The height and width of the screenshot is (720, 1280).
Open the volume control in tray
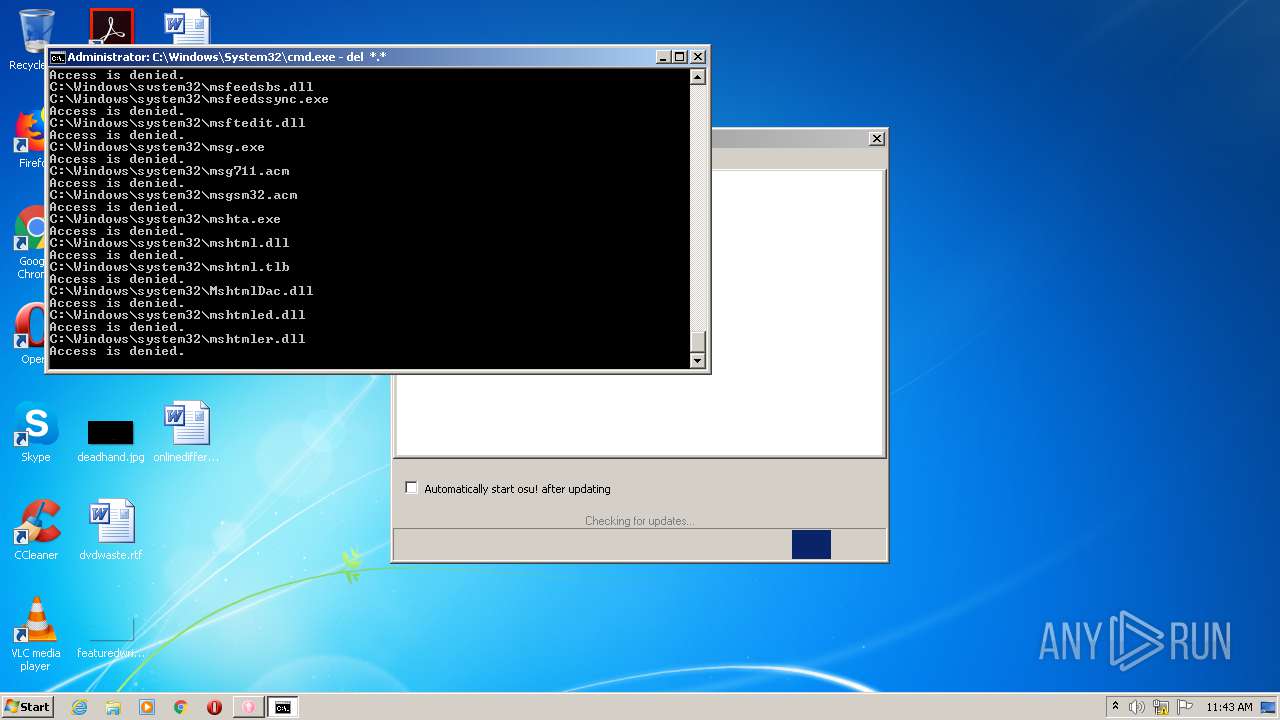[x=1137, y=707]
